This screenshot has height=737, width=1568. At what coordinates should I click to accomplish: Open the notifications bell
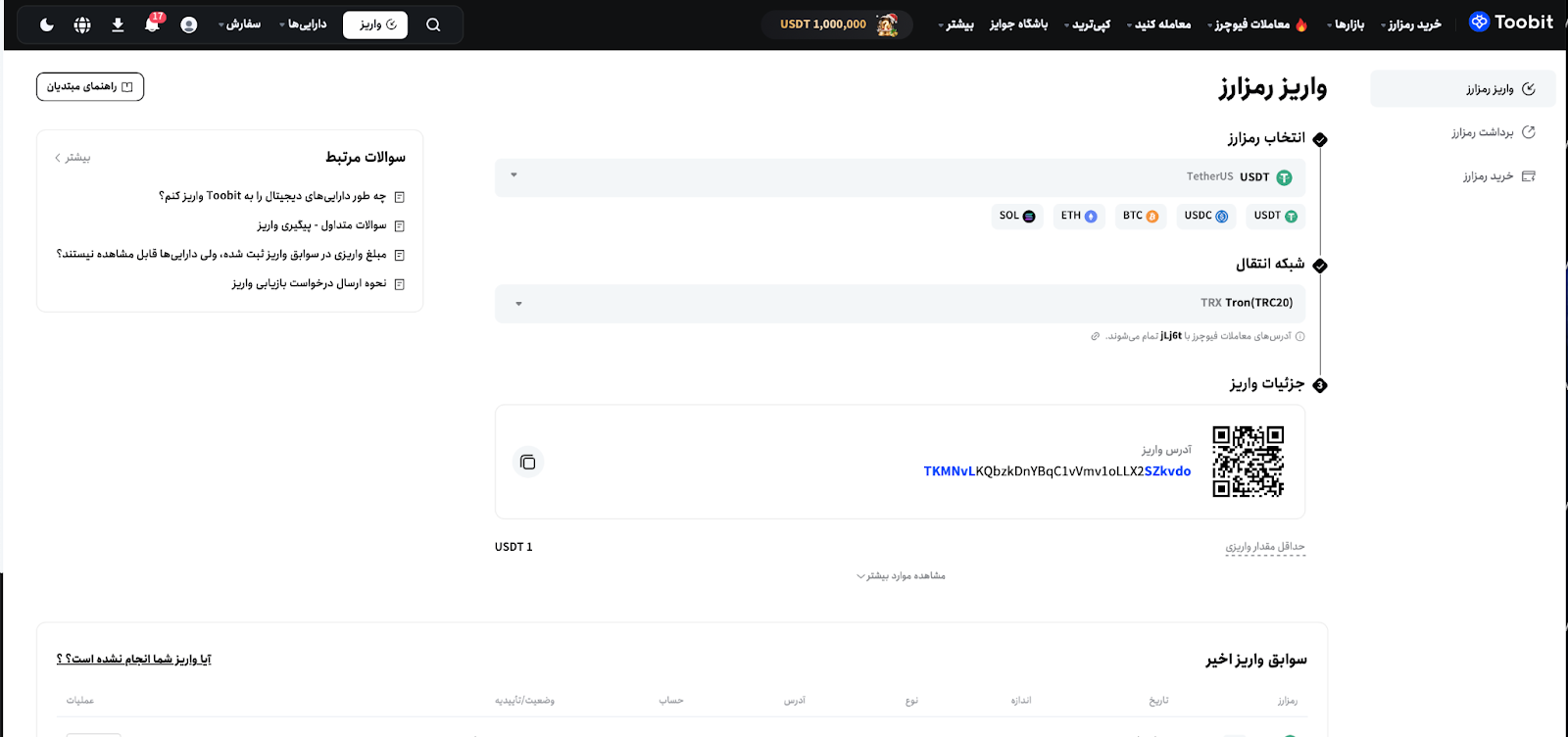pyautogui.click(x=153, y=24)
